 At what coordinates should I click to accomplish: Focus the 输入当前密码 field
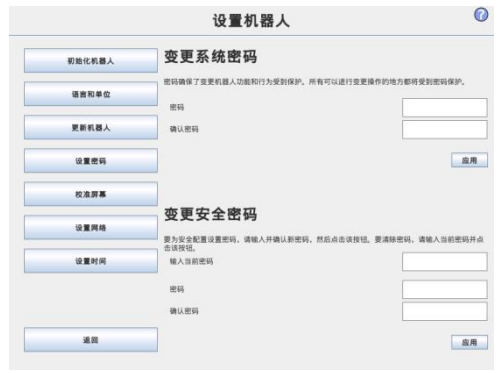[445, 262]
